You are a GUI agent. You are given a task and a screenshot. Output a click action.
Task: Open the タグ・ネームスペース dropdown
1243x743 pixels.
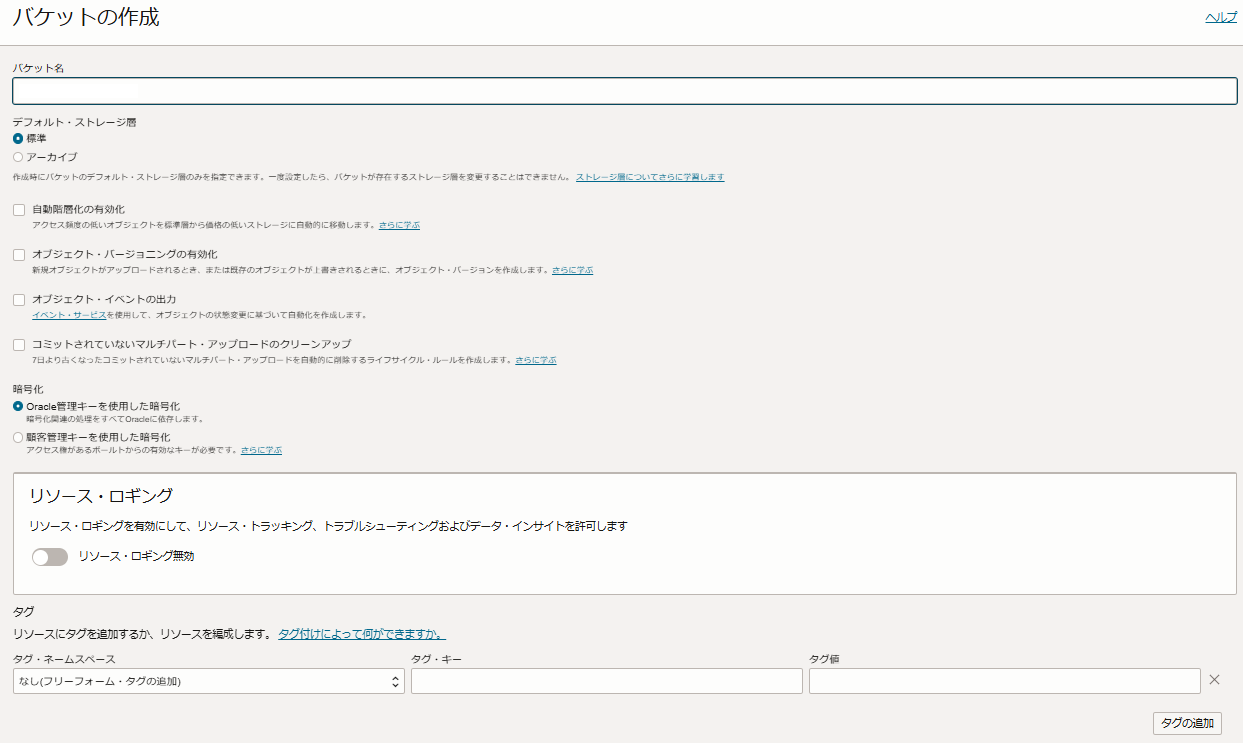208,681
